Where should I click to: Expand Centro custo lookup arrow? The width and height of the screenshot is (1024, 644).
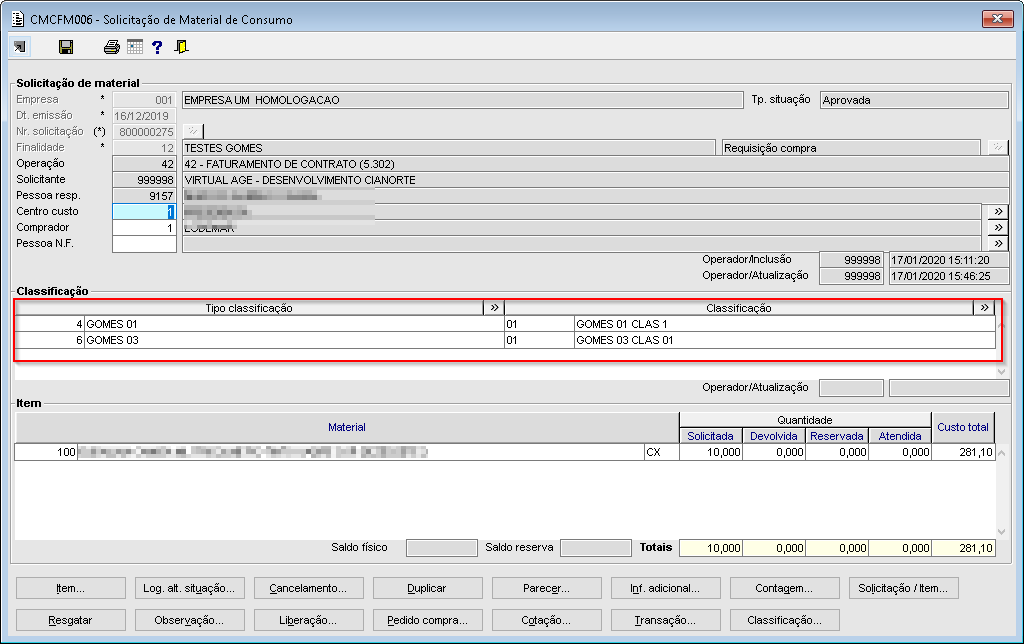click(x=997, y=212)
